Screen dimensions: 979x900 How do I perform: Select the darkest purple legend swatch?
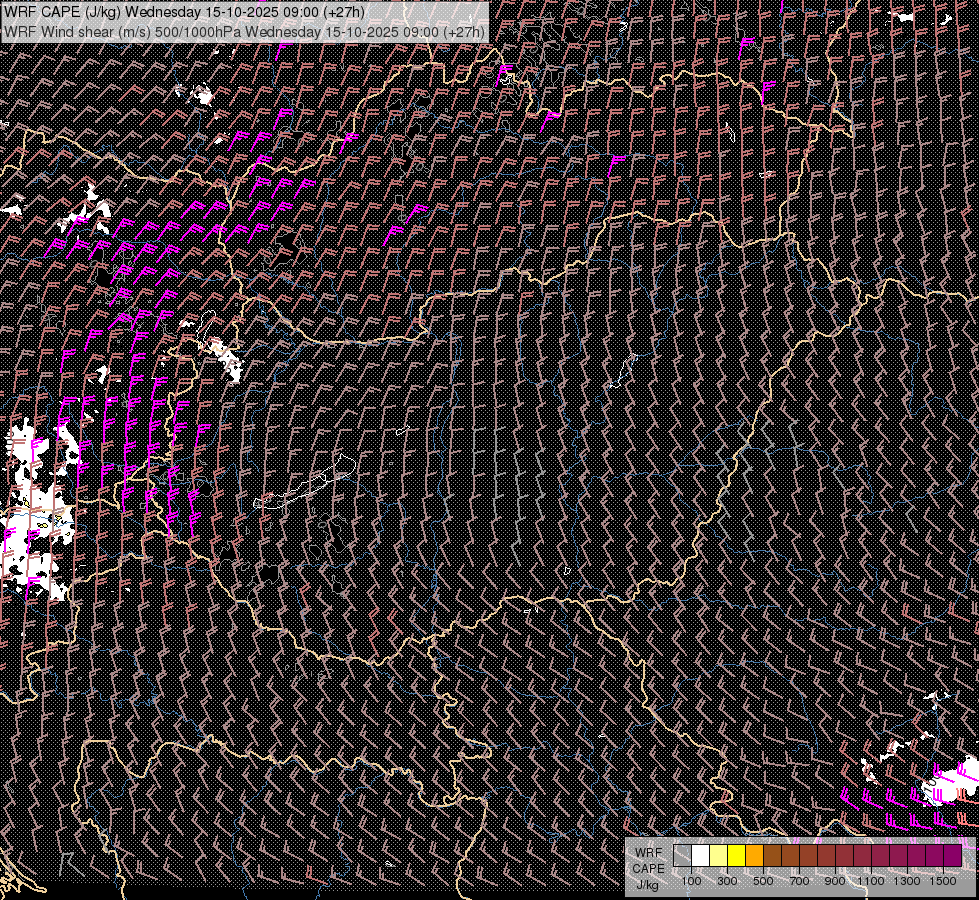pos(953,856)
